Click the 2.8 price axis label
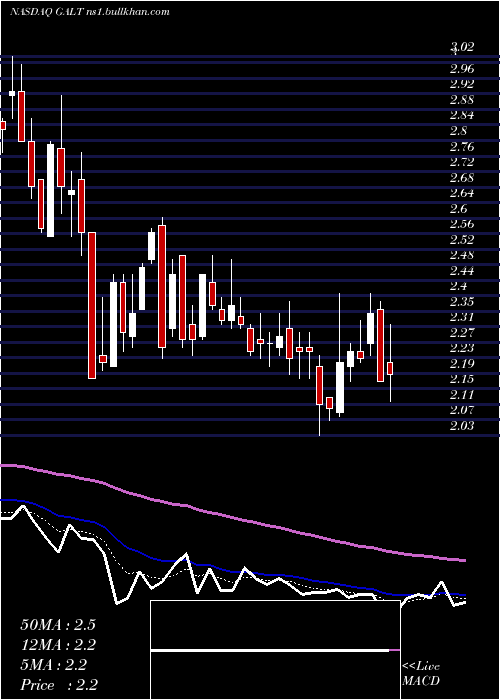500x700 pixels. pos(459,131)
